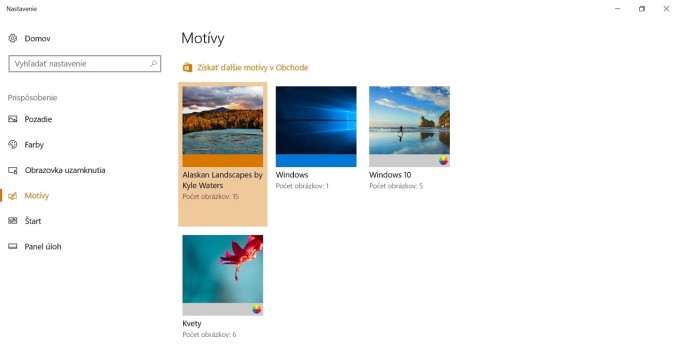Viewport: 679px width, 361px height.
Task: Choose the Windows 10 beach theme
Action: [409, 126]
